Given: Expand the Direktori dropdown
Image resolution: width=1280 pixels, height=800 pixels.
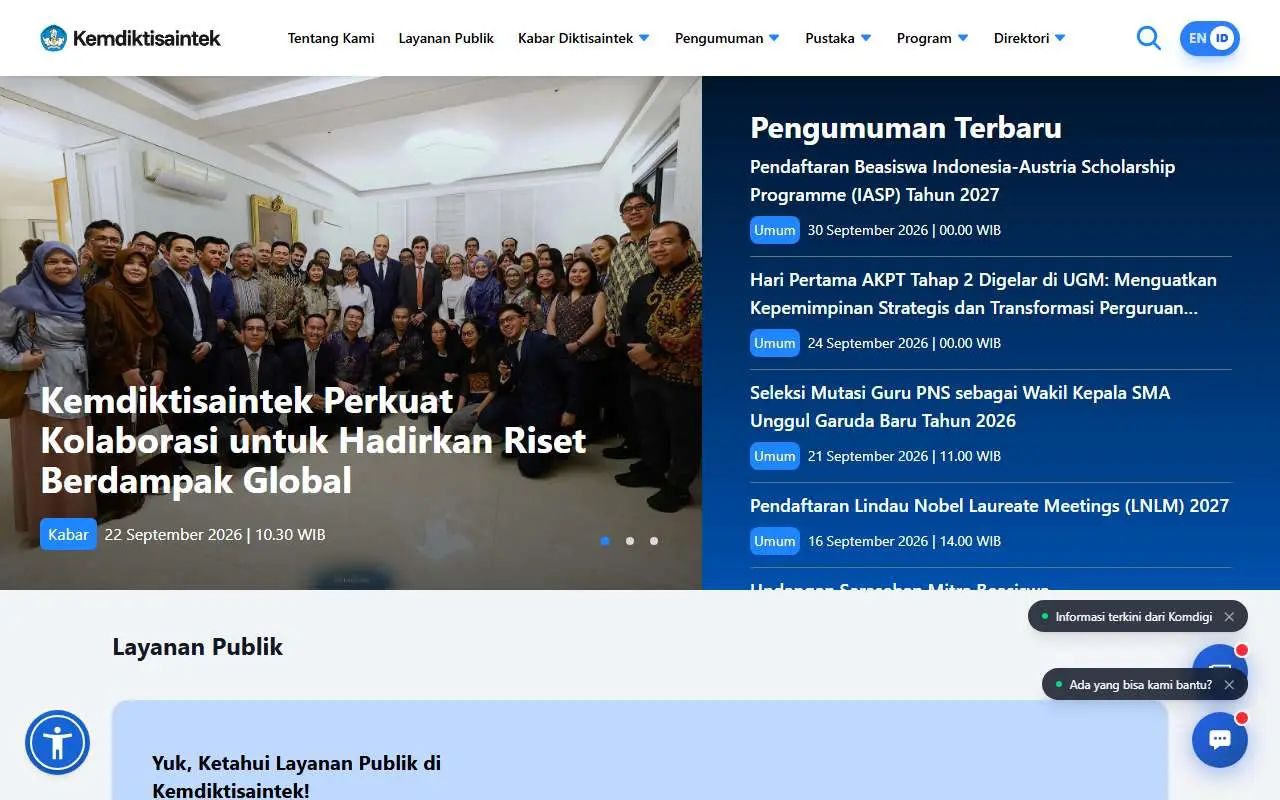Looking at the screenshot, I should click(x=1029, y=38).
